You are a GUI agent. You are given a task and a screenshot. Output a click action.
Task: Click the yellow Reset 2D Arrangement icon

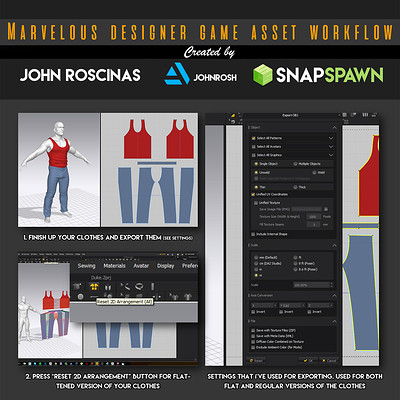pos(94,286)
